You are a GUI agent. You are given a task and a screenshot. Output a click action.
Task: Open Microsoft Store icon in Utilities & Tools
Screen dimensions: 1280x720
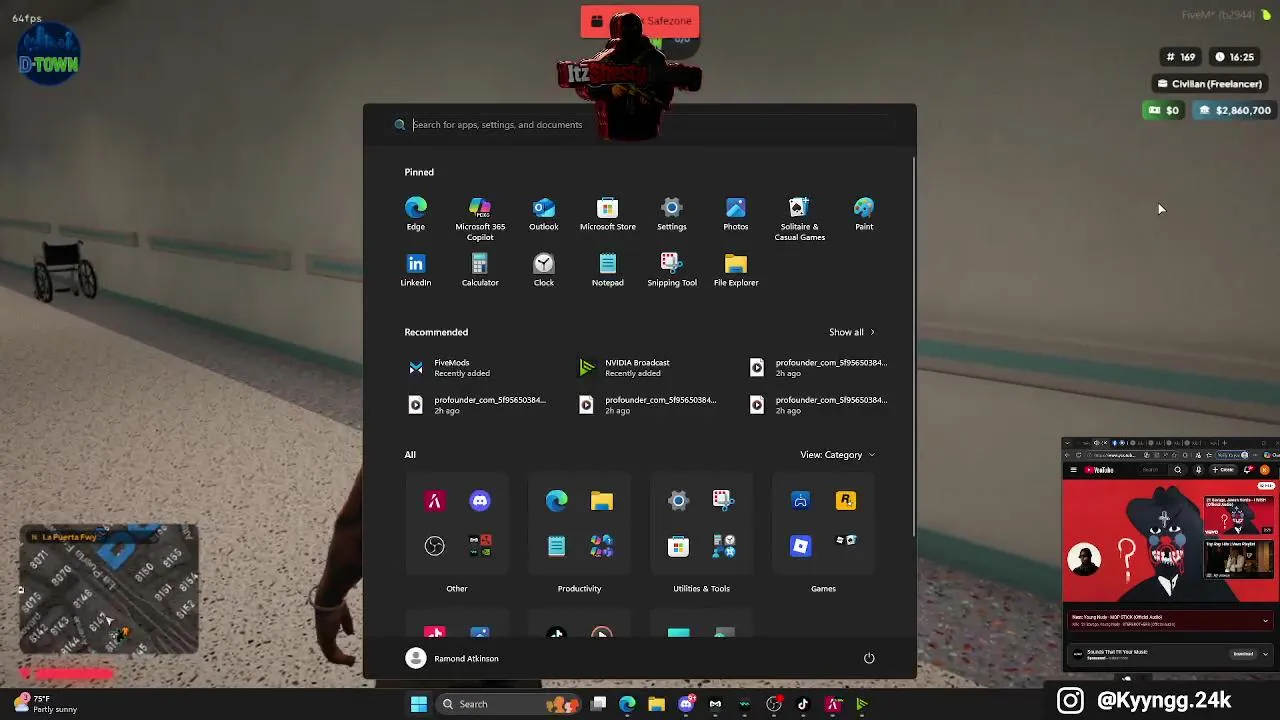click(x=678, y=545)
